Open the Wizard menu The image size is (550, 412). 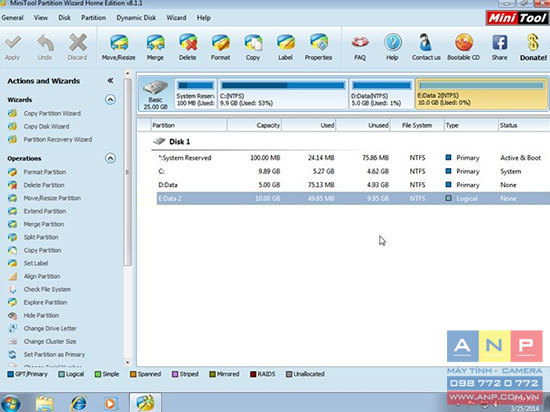(176, 18)
